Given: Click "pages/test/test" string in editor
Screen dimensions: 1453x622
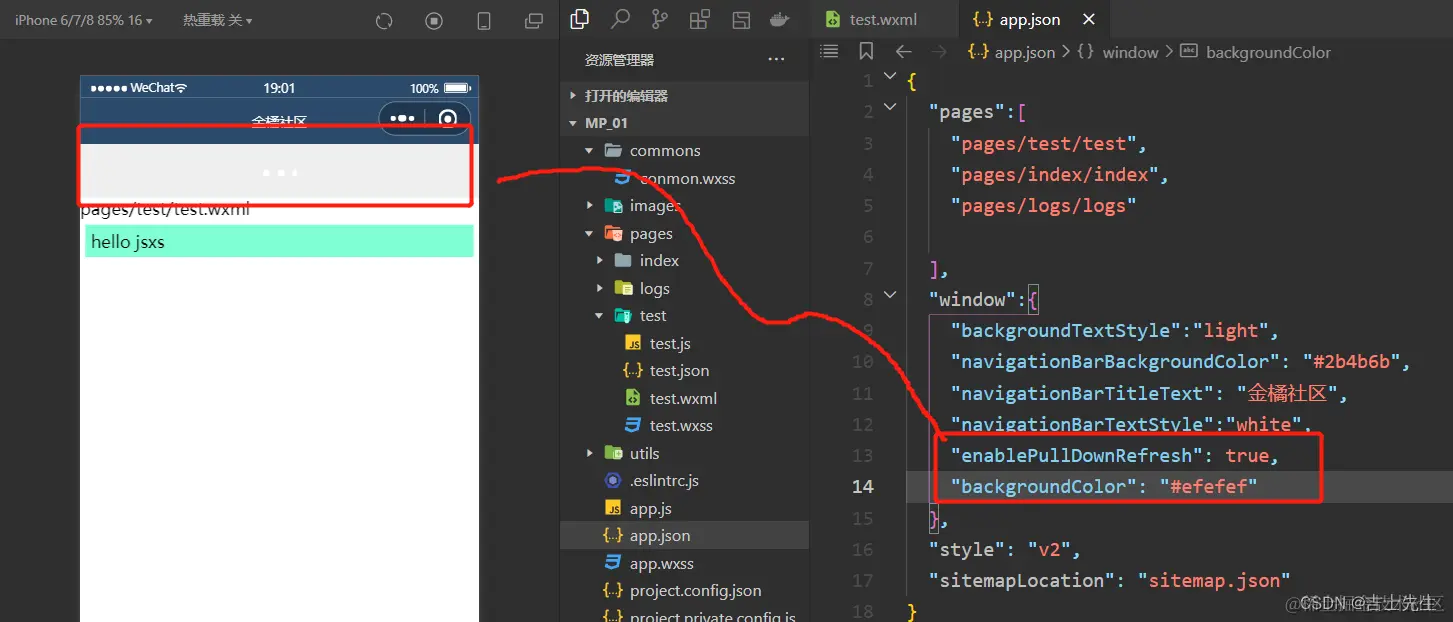Looking at the screenshot, I should click(x=1043, y=143).
